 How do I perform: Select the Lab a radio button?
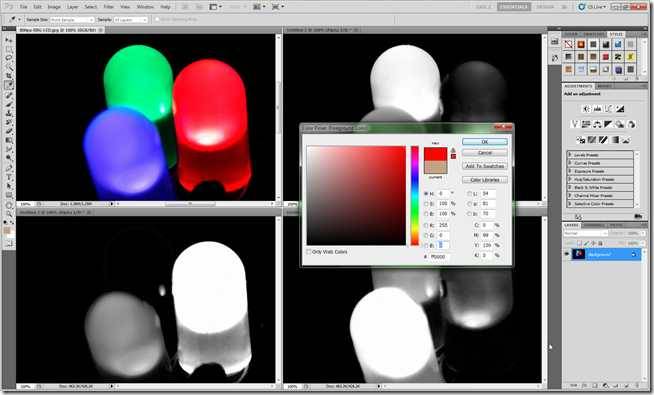469,204
